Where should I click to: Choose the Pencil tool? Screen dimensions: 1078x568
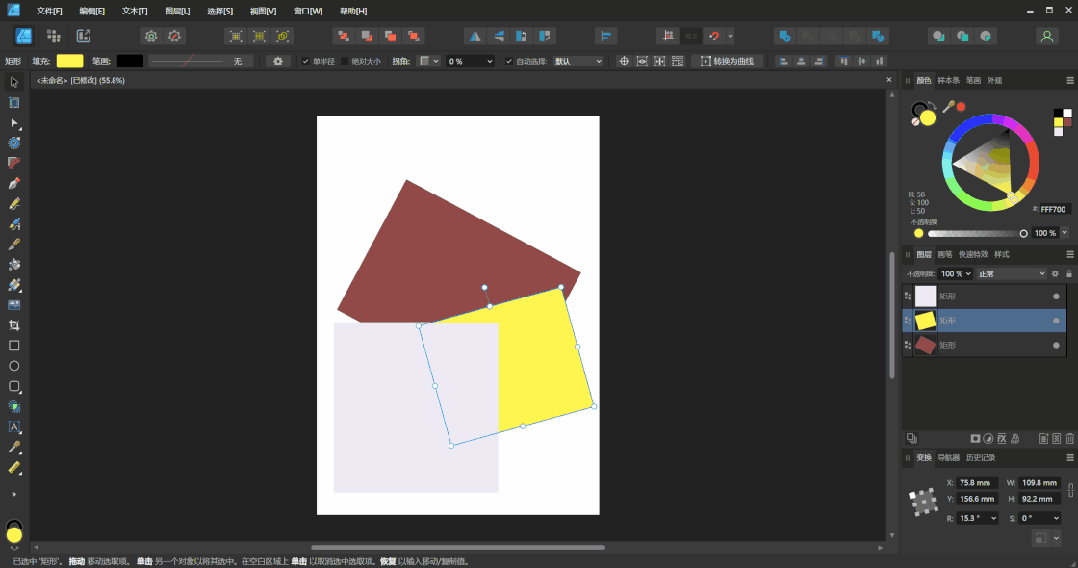point(14,204)
